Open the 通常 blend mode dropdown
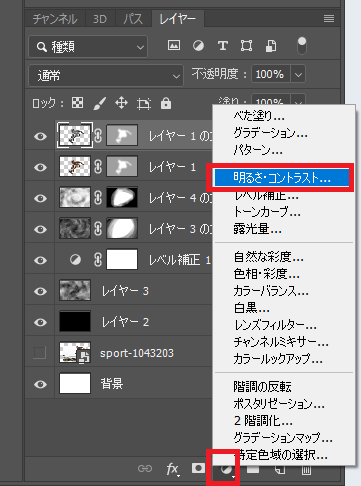Screen dimensions: 361x486 [x=106, y=76]
